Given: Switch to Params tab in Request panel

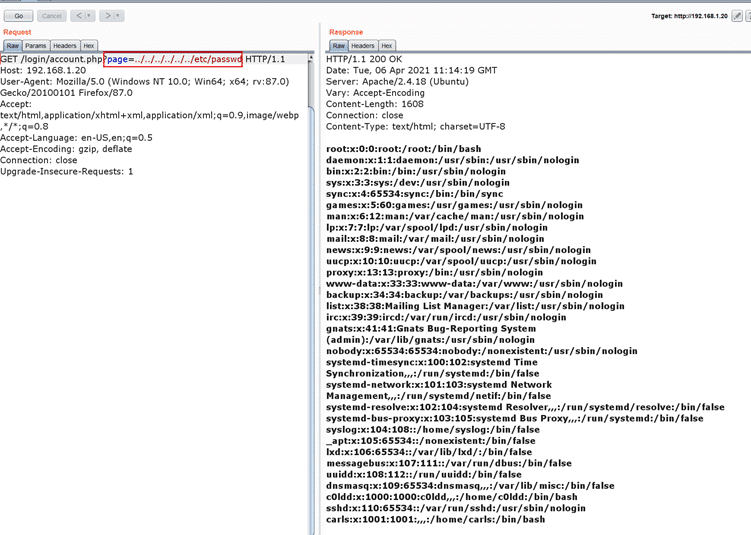Looking at the screenshot, I should (36, 46).
